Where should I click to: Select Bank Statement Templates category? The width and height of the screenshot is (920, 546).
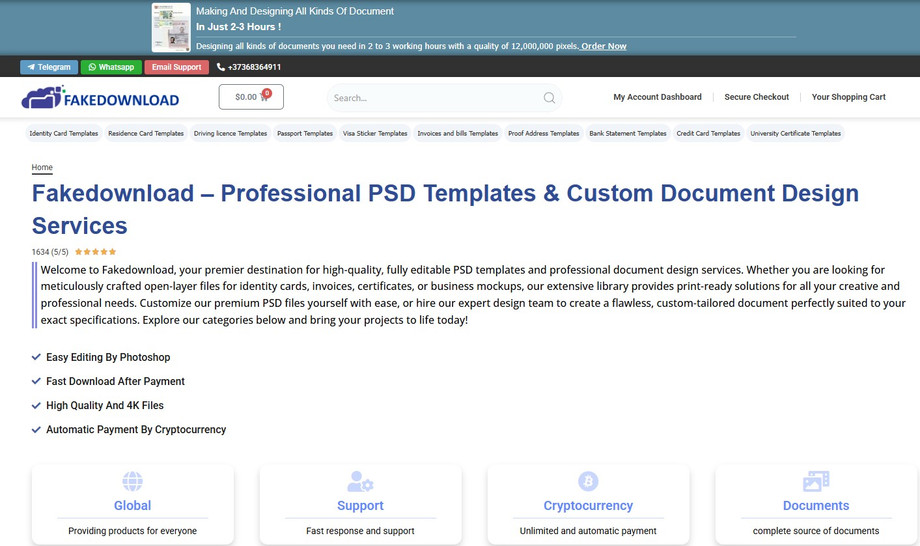628,133
